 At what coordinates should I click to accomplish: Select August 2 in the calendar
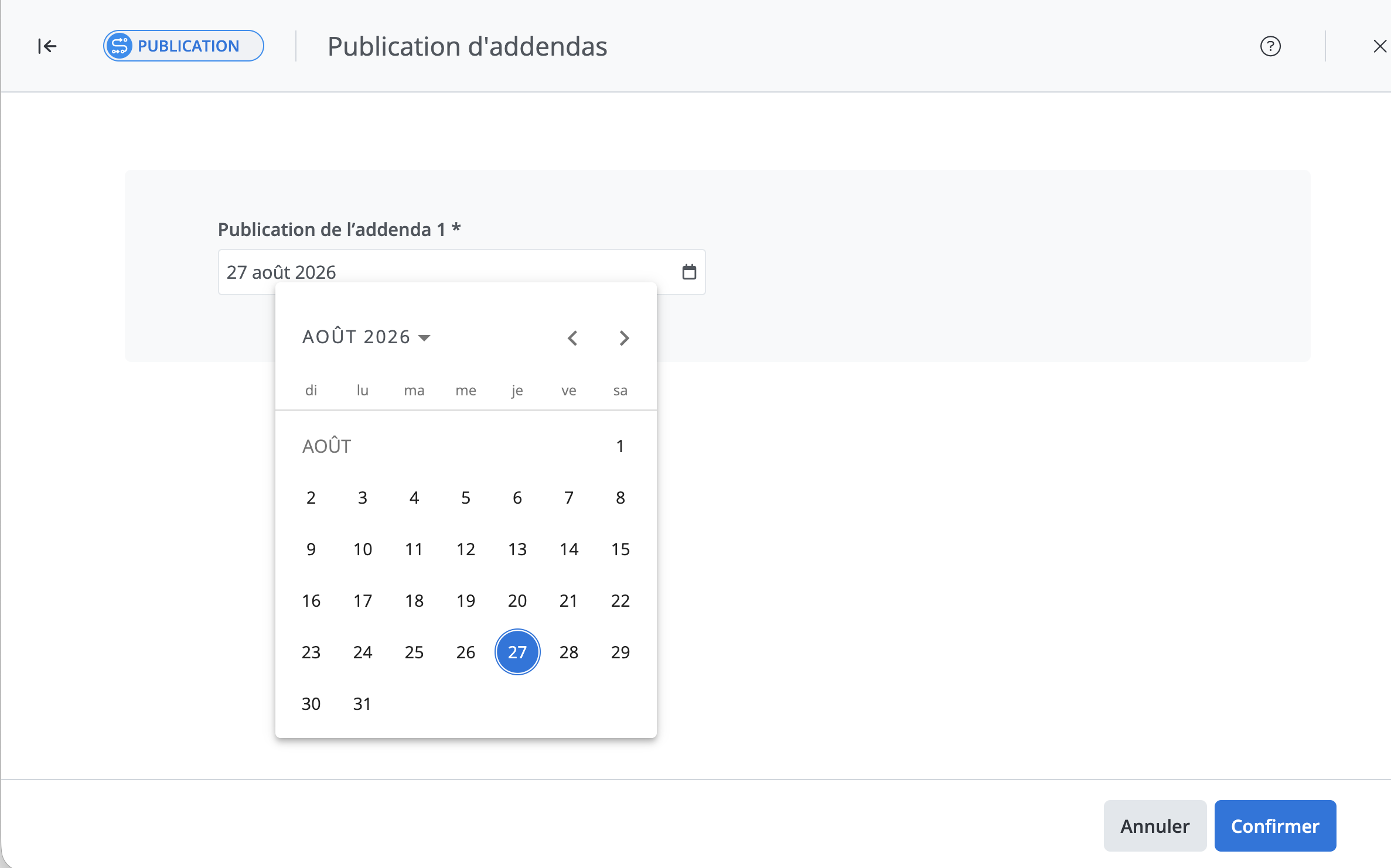[x=311, y=498]
